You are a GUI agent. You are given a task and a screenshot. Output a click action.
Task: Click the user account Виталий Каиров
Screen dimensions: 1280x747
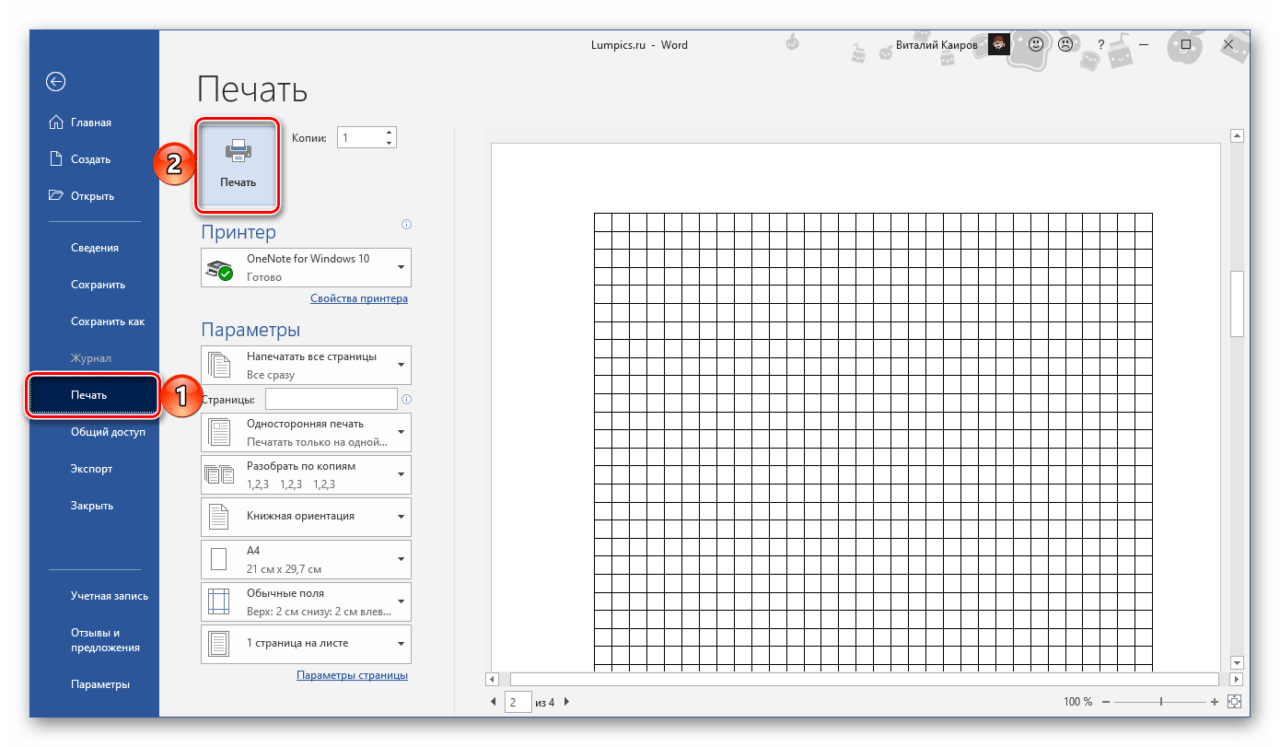point(938,45)
